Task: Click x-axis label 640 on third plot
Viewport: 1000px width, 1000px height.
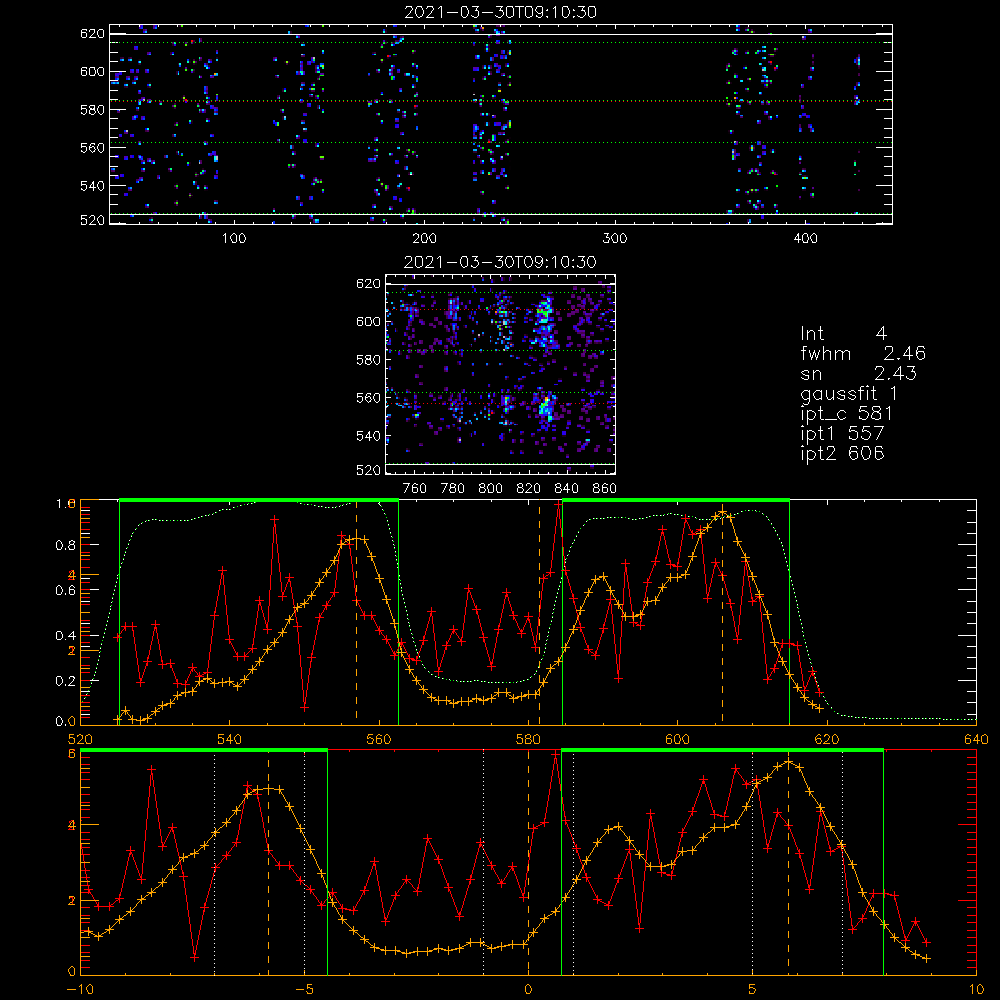Action: (x=976, y=739)
